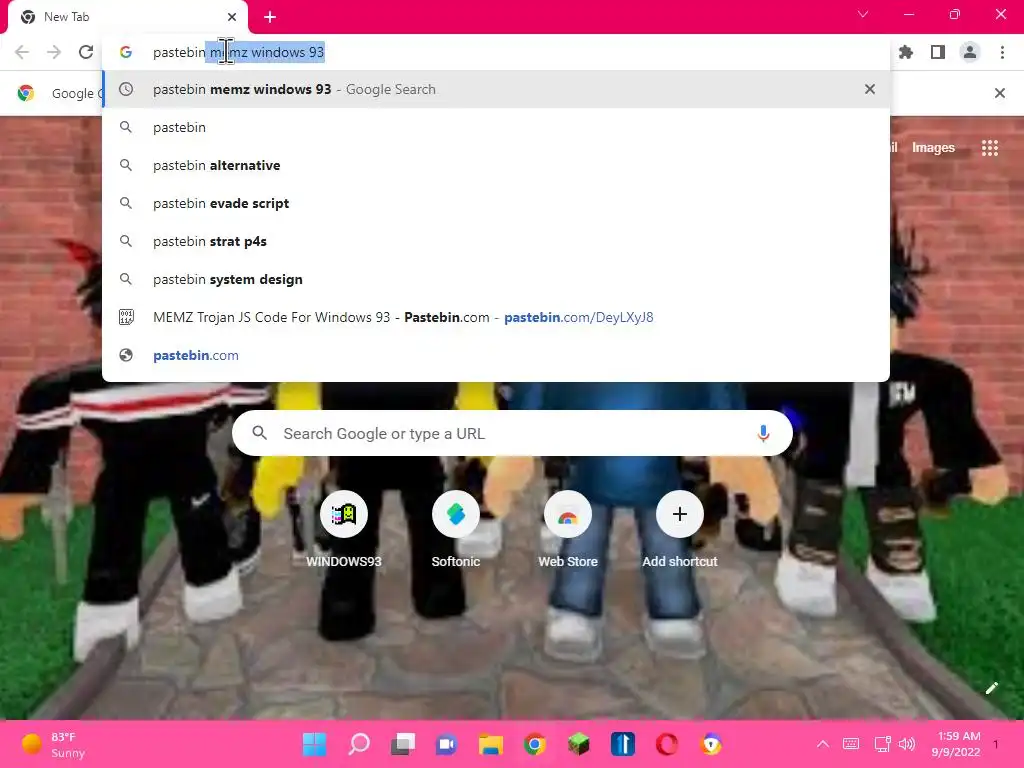This screenshot has width=1024, height=768.
Task: Select the 'pastebin memz windows 93' suggestion
Action: 496,89
